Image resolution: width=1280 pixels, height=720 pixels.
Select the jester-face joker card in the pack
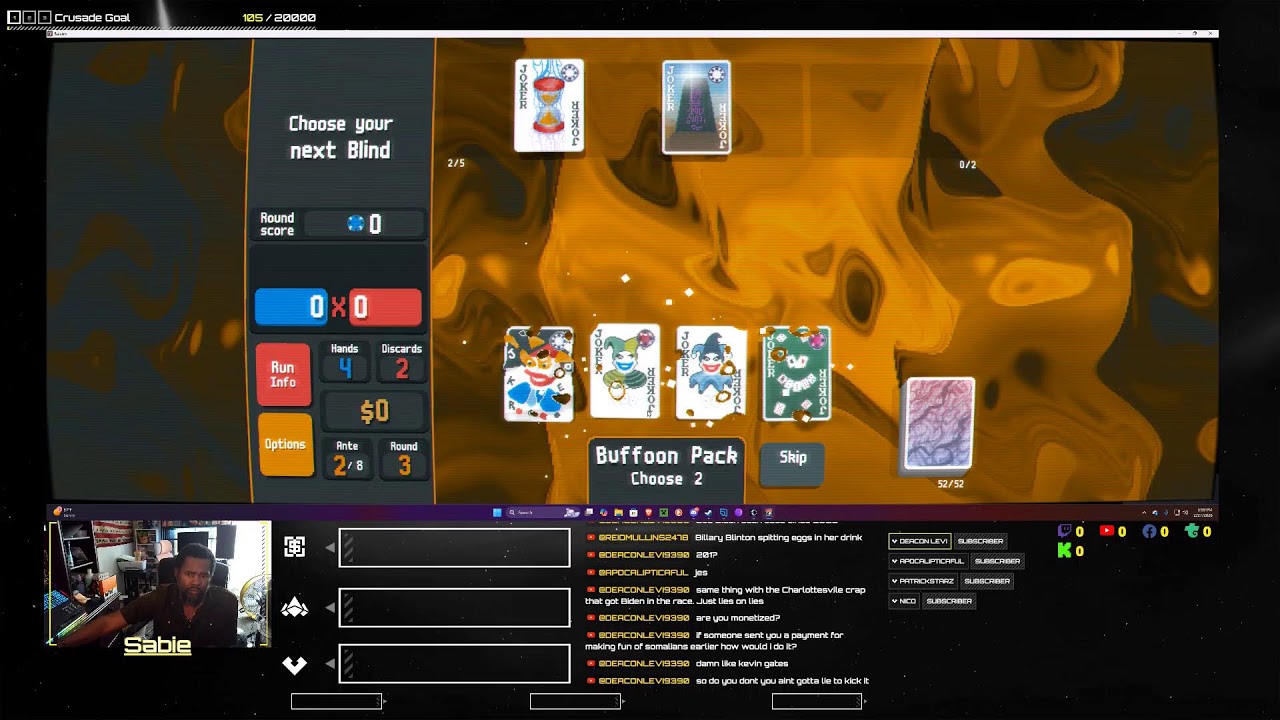[540, 374]
